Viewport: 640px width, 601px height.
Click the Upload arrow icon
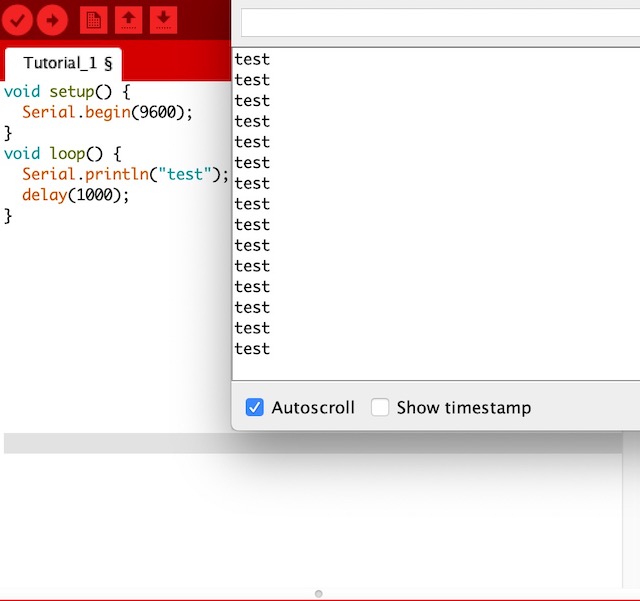click(52, 20)
